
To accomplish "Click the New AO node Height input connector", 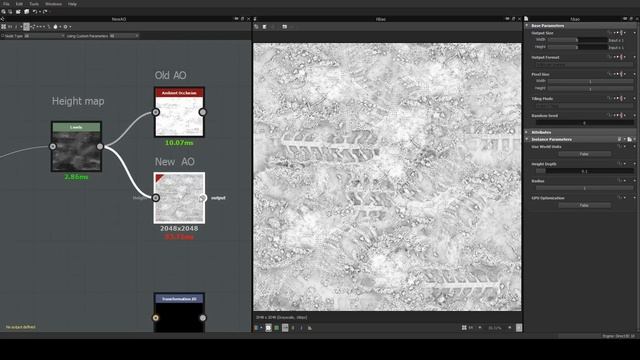I will [156, 198].
